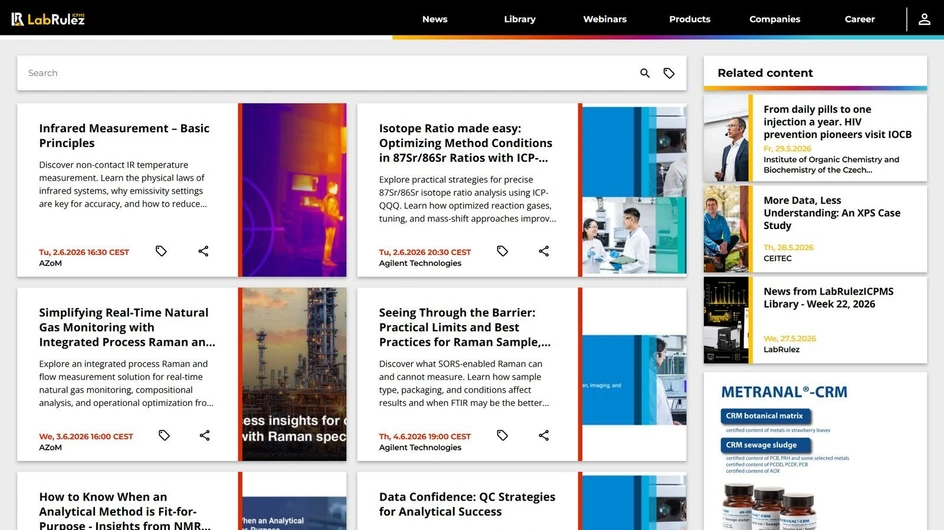Click Agilent Technologies under Seeing Through Barrier card
Viewport: 944px width, 530px height.
[x=420, y=447]
